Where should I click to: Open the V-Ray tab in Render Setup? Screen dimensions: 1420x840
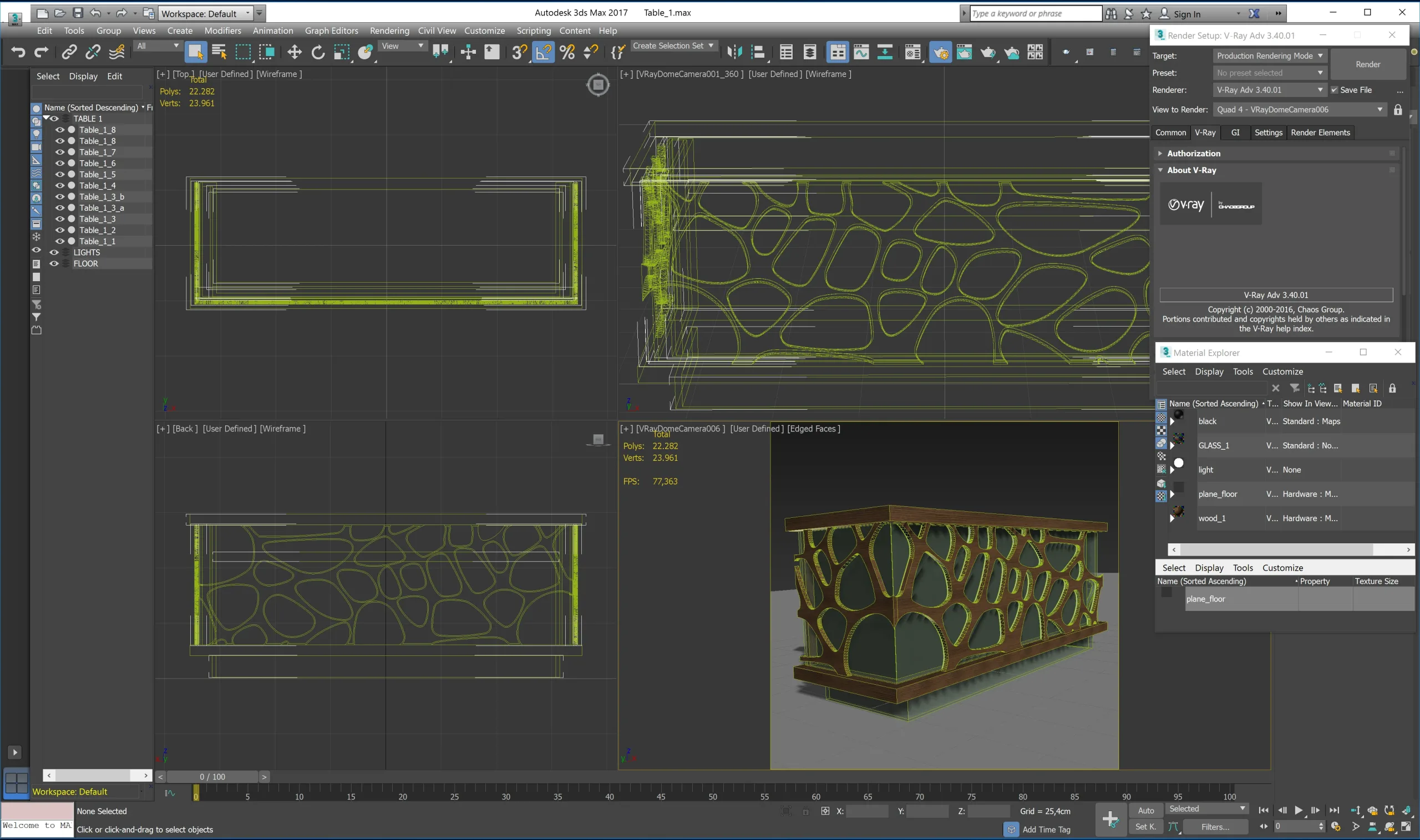(1204, 132)
